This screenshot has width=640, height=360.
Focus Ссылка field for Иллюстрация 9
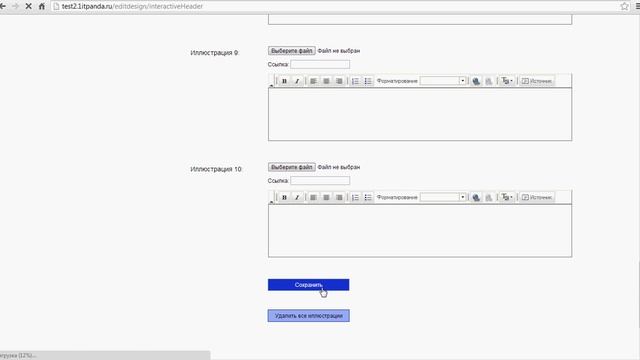point(320,64)
